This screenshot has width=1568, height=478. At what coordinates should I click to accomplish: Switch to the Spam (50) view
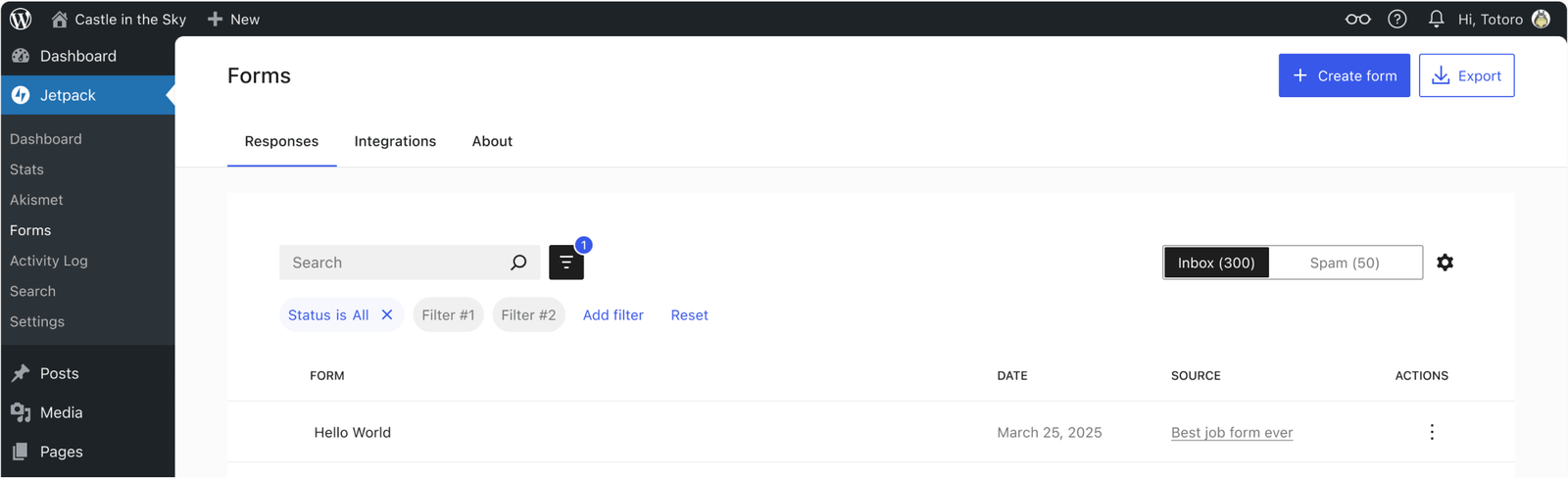pyautogui.click(x=1345, y=263)
